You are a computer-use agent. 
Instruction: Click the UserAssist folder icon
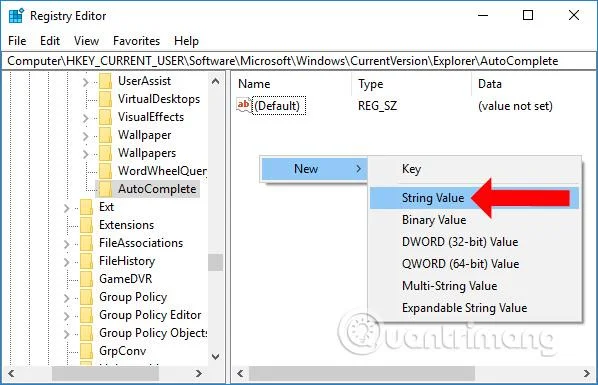(x=105, y=81)
